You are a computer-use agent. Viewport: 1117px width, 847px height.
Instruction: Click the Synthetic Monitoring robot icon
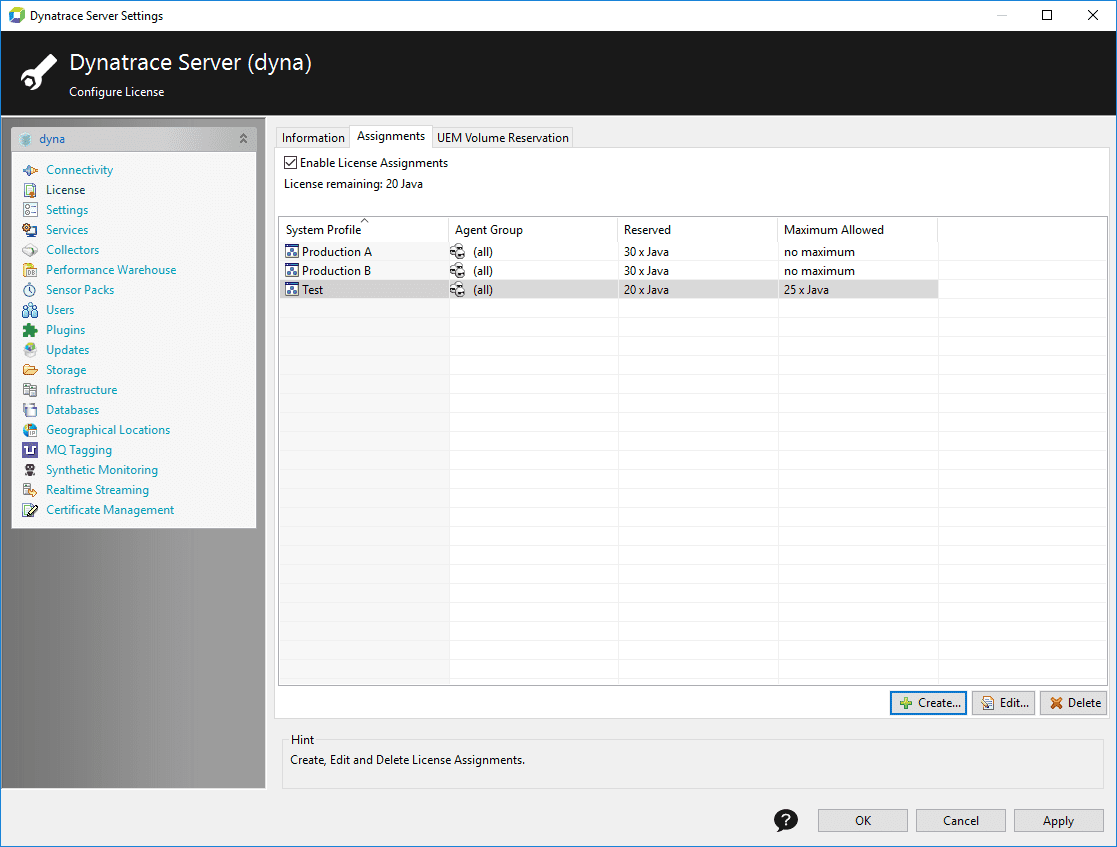tap(30, 470)
